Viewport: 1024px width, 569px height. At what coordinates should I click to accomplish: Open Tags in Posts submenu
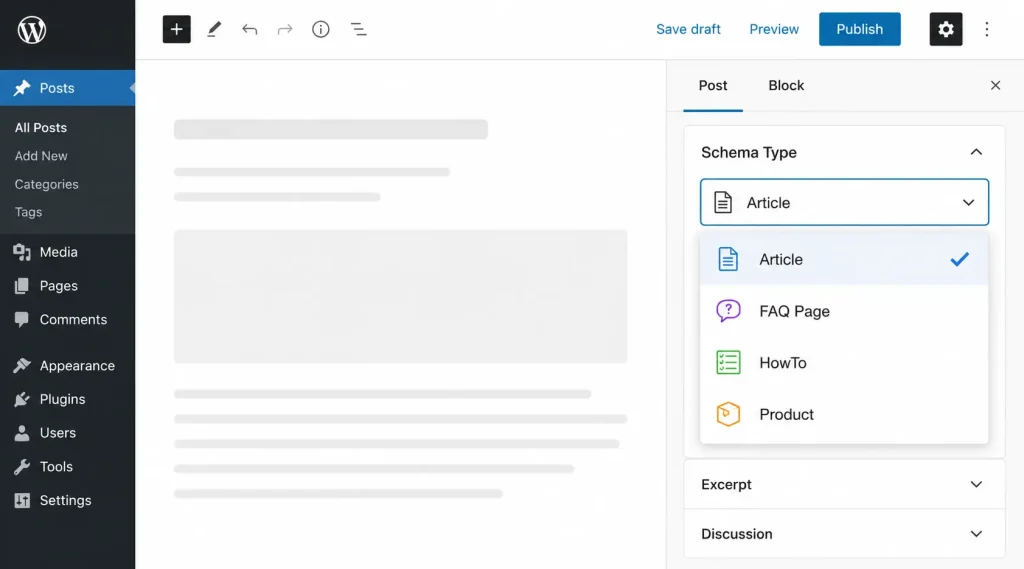pyautogui.click(x=28, y=212)
